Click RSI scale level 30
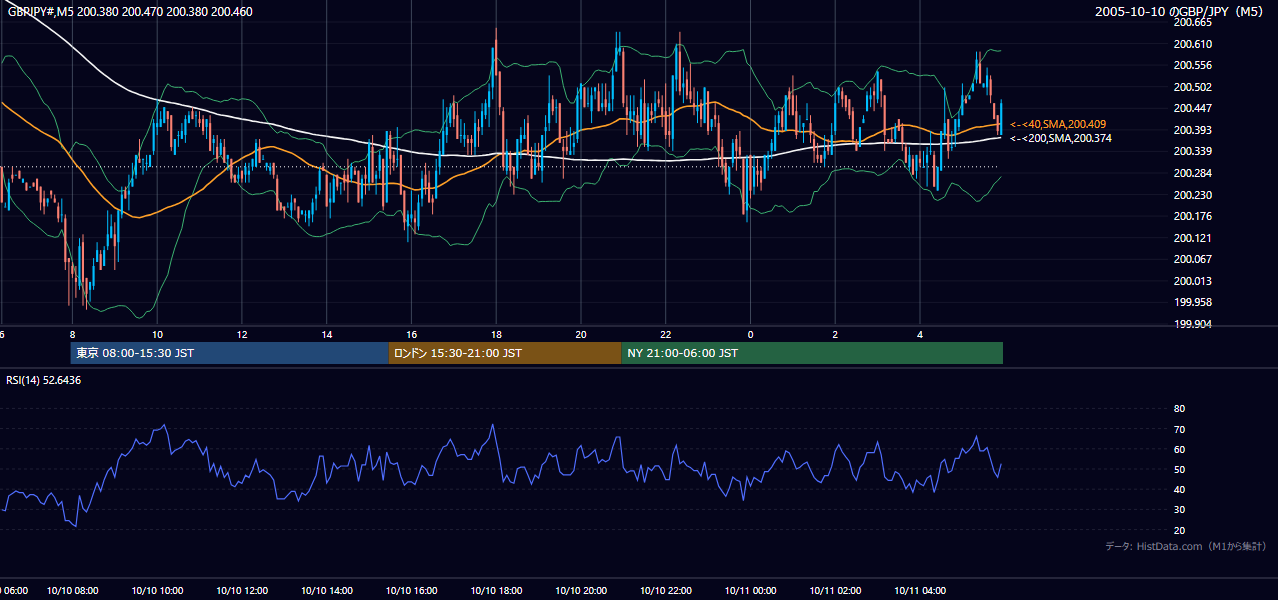Image resolution: width=1278 pixels, height=600 pixels. pos(1179,510)
